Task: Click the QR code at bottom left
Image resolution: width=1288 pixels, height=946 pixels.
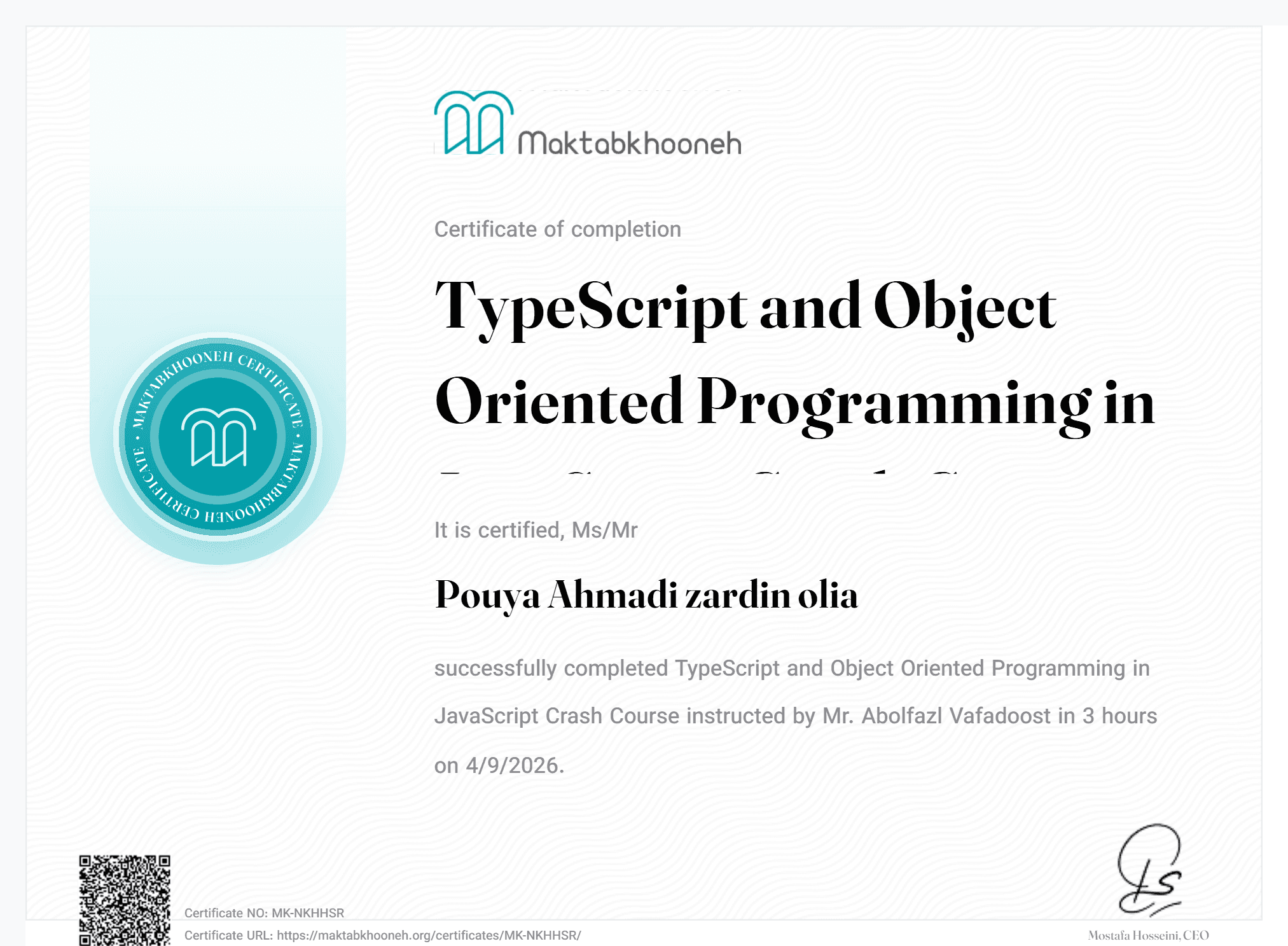Action: click(x=125, y=900)
